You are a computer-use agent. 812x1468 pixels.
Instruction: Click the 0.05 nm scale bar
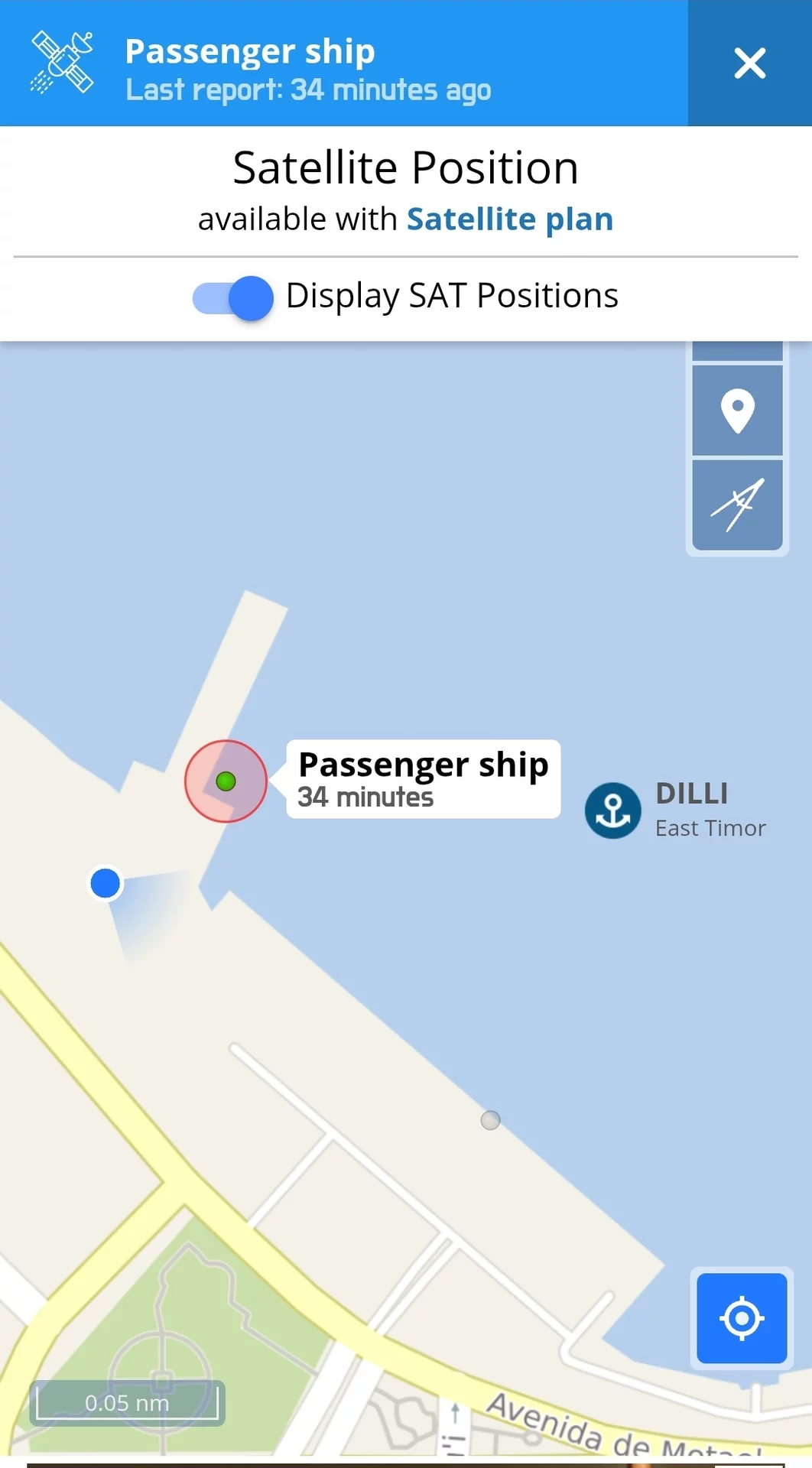pyautogui.click(x=127, y=1403)
